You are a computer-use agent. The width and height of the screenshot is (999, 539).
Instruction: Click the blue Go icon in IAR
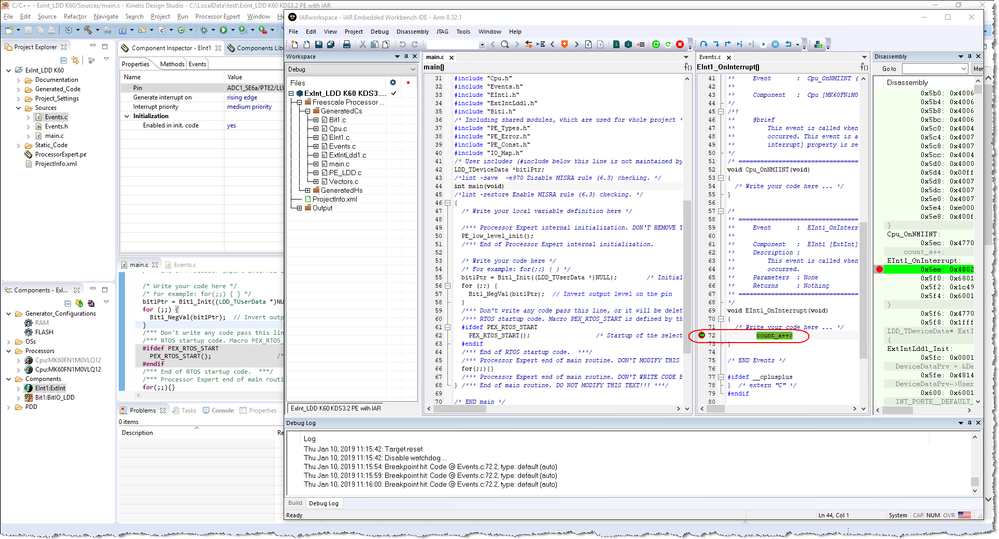pos(763,45)
